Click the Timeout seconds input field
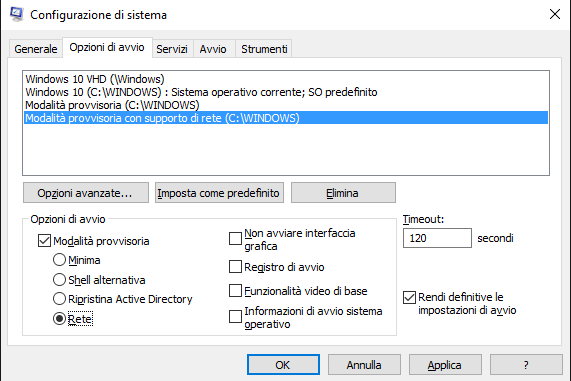The image size is (571, 381). [x=437, y=238]
